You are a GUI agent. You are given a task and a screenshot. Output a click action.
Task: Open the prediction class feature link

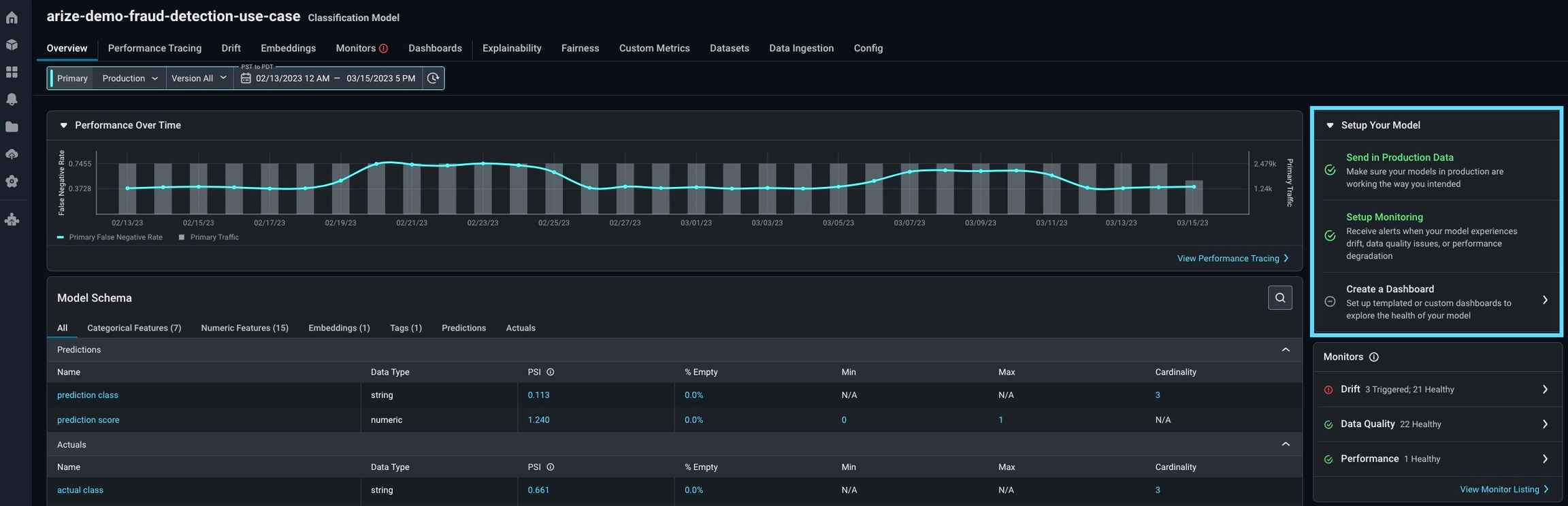click(x=87, y=395)
